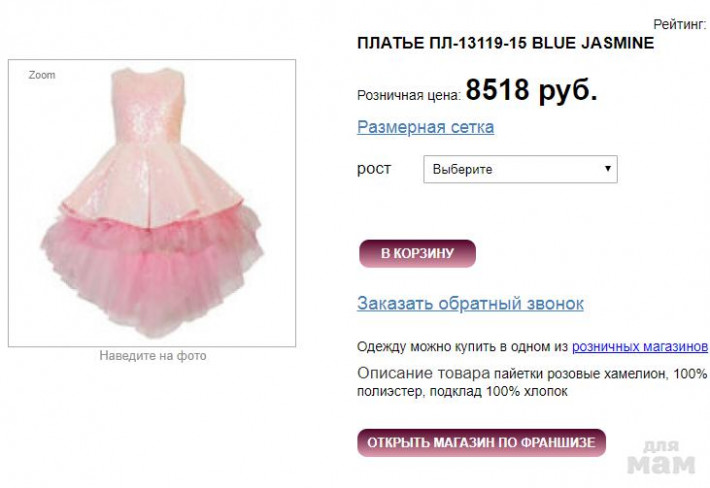Click the Наведите на фото caption

tap(153, 356)
